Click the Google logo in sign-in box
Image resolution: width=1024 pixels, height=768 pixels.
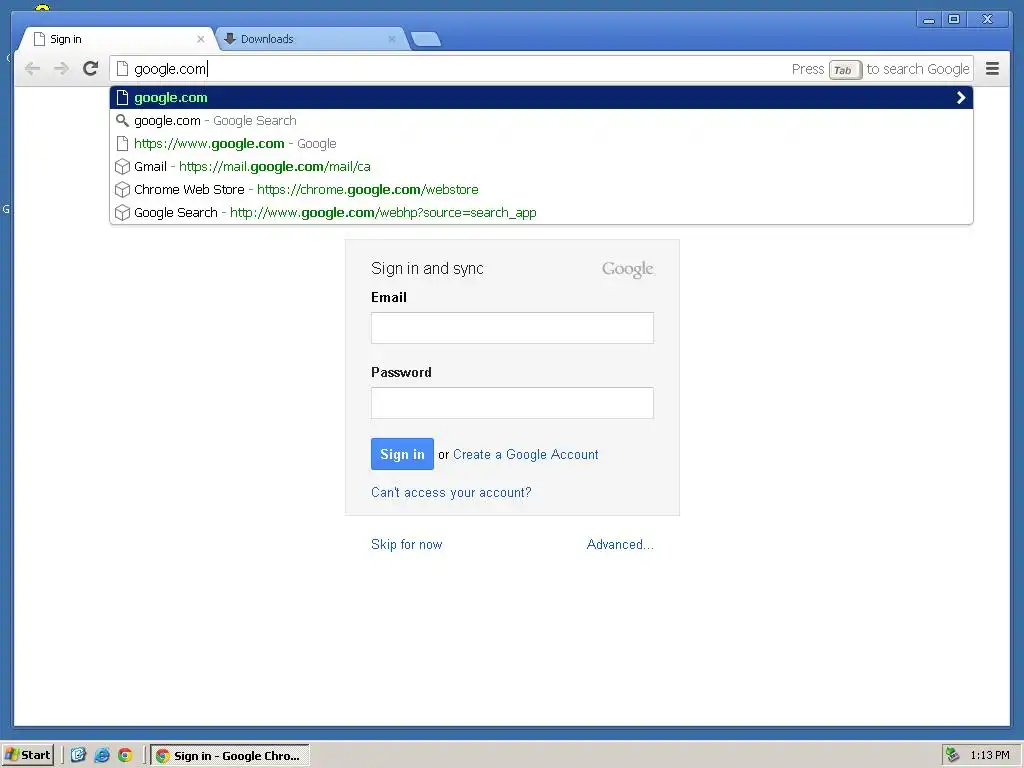pyautogui.click(x=628, y=269)
